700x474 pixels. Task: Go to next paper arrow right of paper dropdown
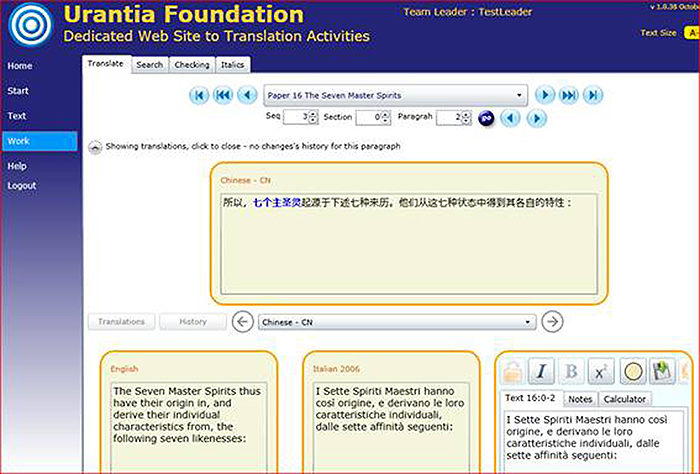point(545,95)
